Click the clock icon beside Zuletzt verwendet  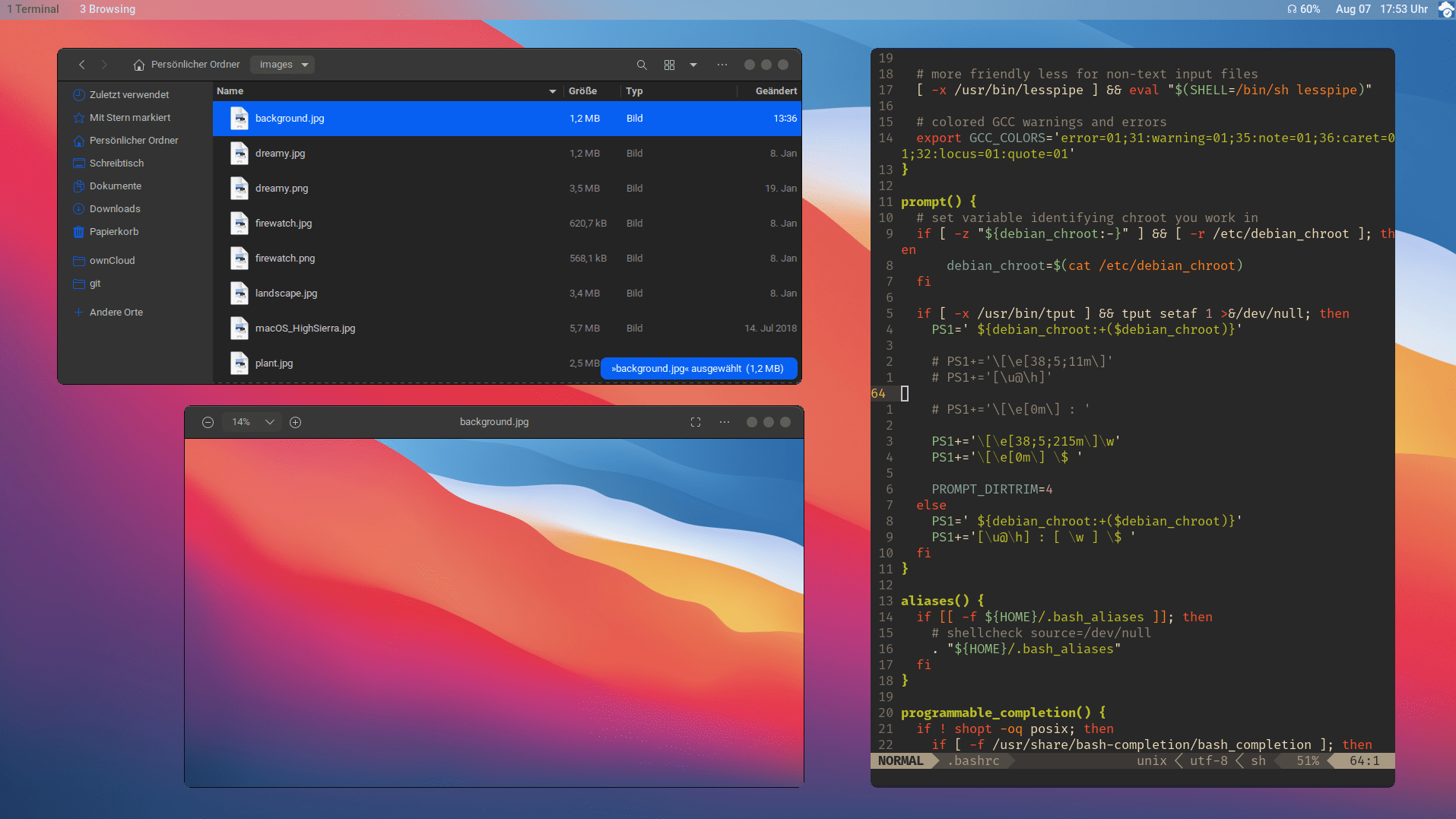click(78, 95)
